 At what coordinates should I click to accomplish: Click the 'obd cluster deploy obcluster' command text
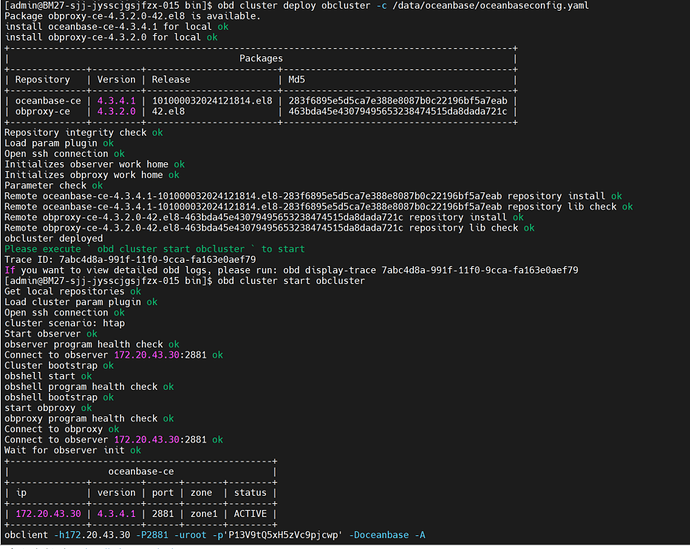pos(294,6)
